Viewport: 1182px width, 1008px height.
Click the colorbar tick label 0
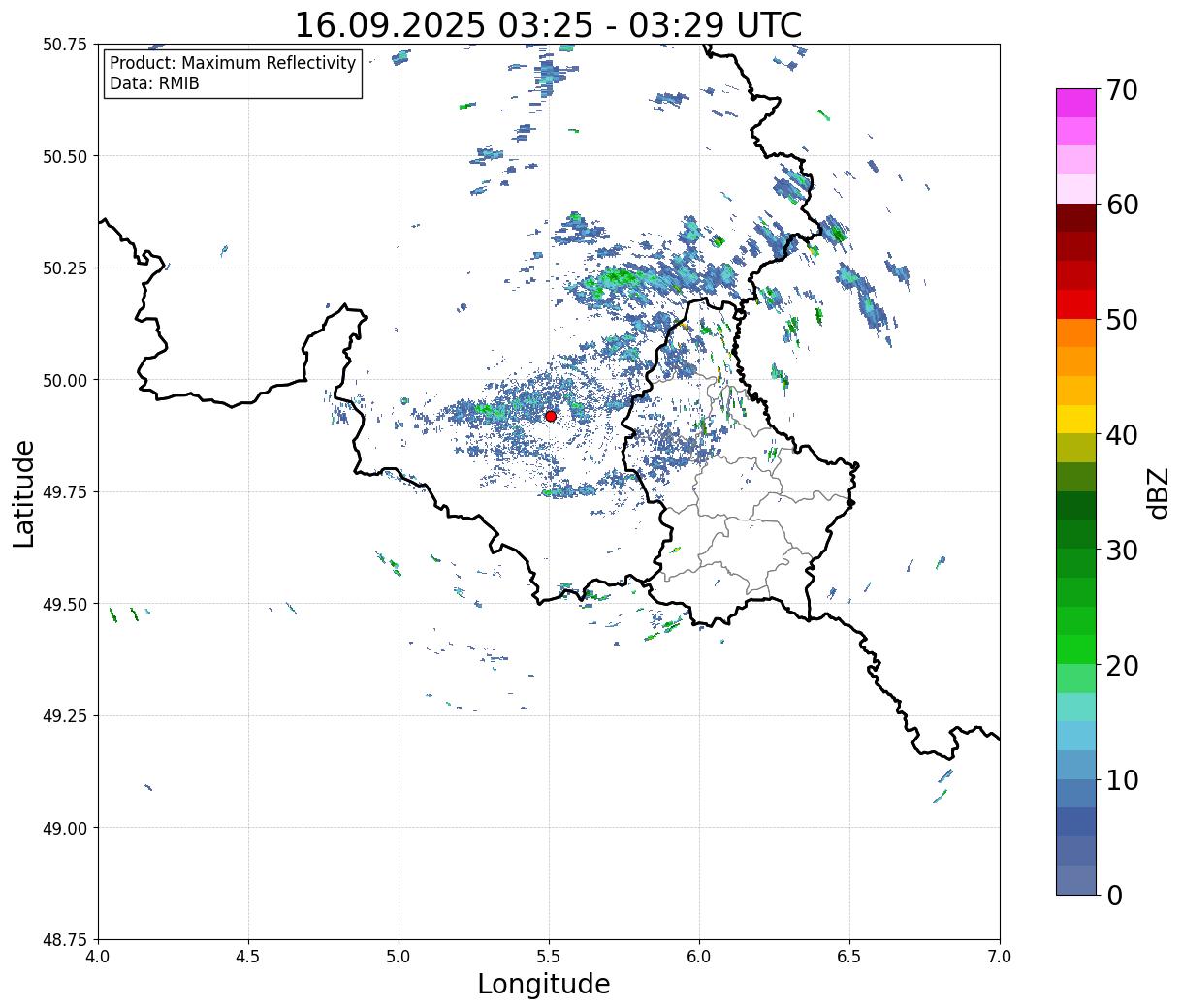pyautogui.click(x=1114, y=896)
